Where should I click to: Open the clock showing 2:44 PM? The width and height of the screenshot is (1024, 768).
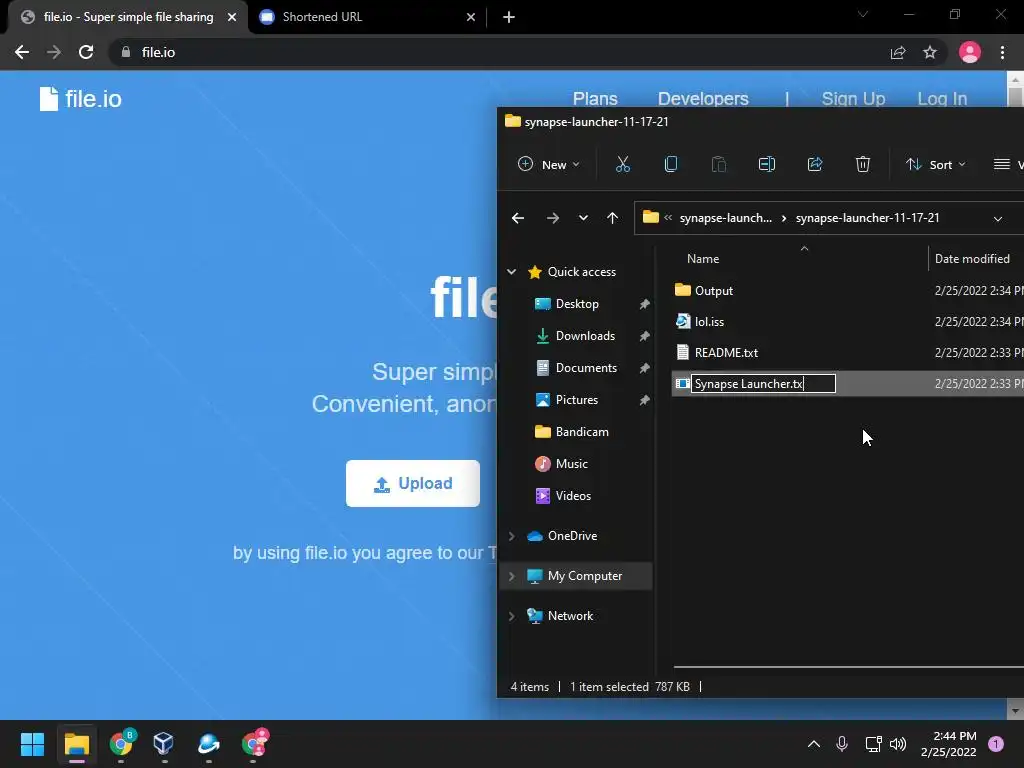point(948,744)
